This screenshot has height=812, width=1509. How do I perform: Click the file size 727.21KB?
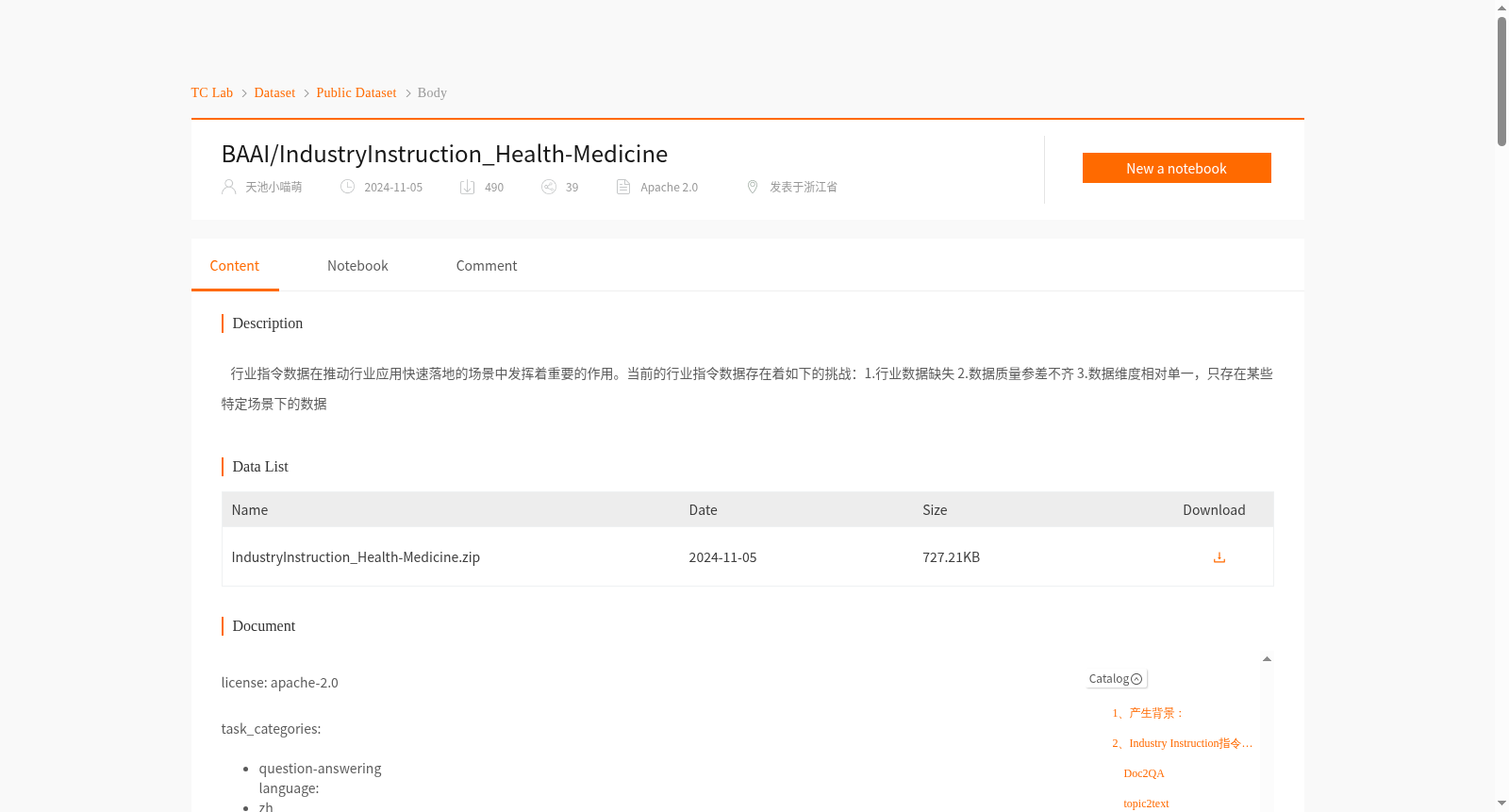point(952,557)
